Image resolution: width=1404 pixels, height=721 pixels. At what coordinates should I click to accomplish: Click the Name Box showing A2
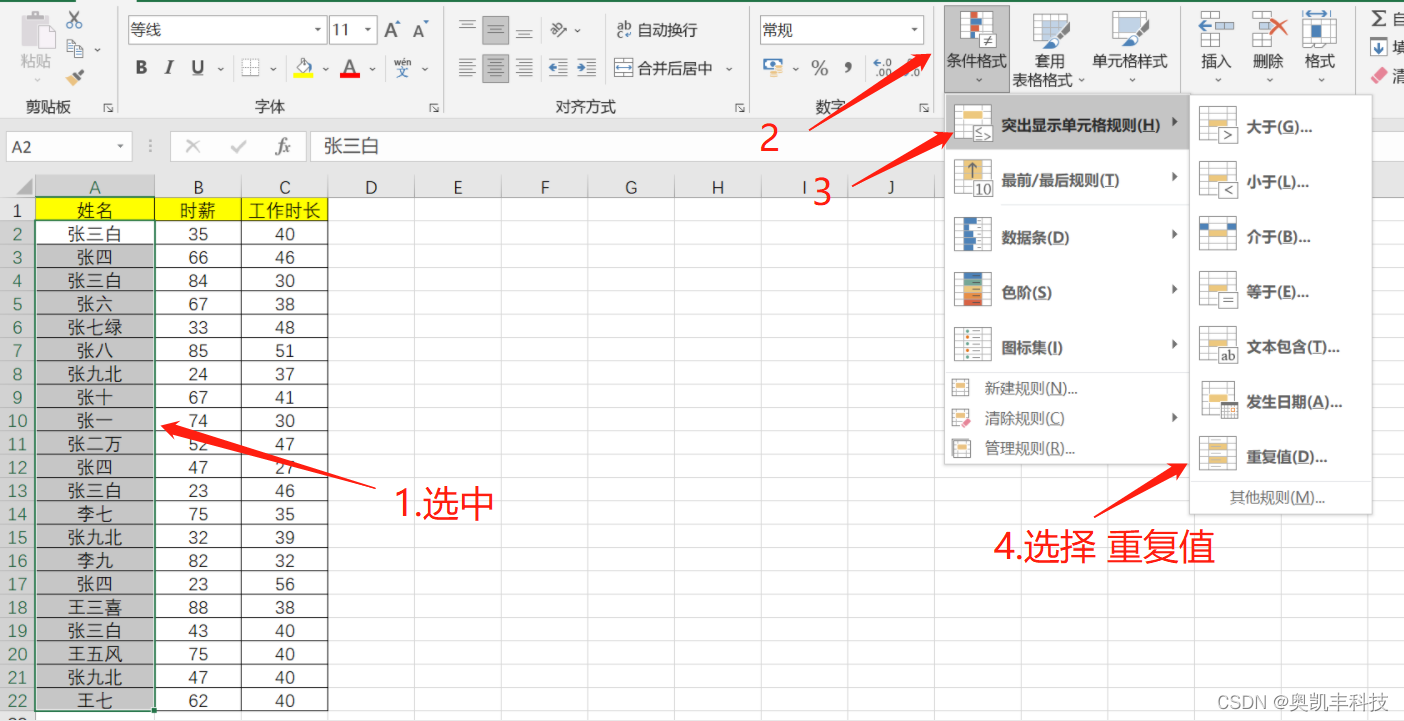coord(68,147)
